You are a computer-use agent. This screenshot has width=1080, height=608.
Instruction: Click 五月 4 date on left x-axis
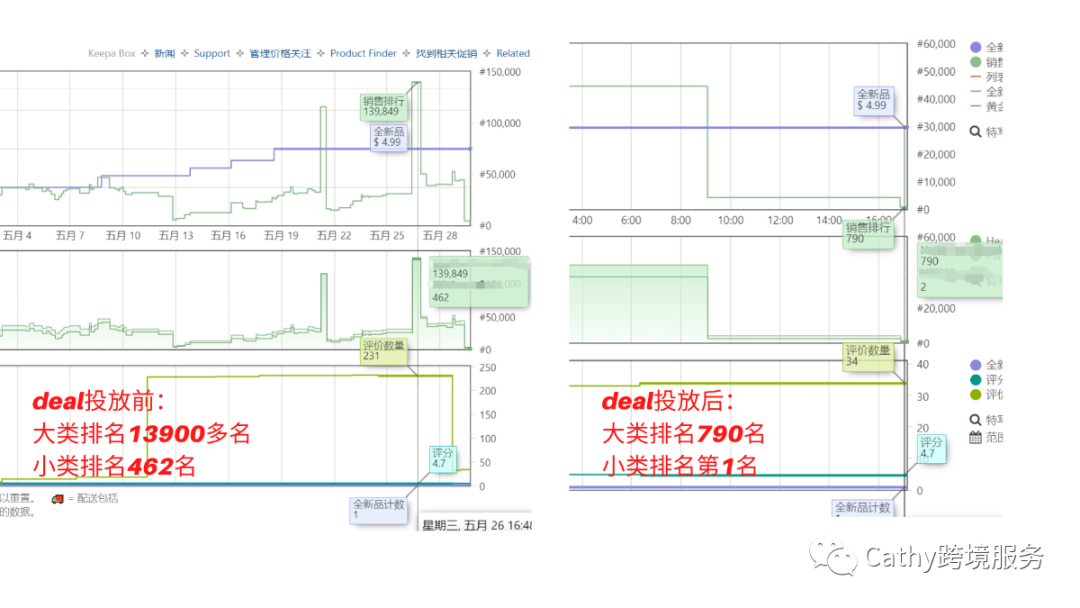tap(17, 235)
